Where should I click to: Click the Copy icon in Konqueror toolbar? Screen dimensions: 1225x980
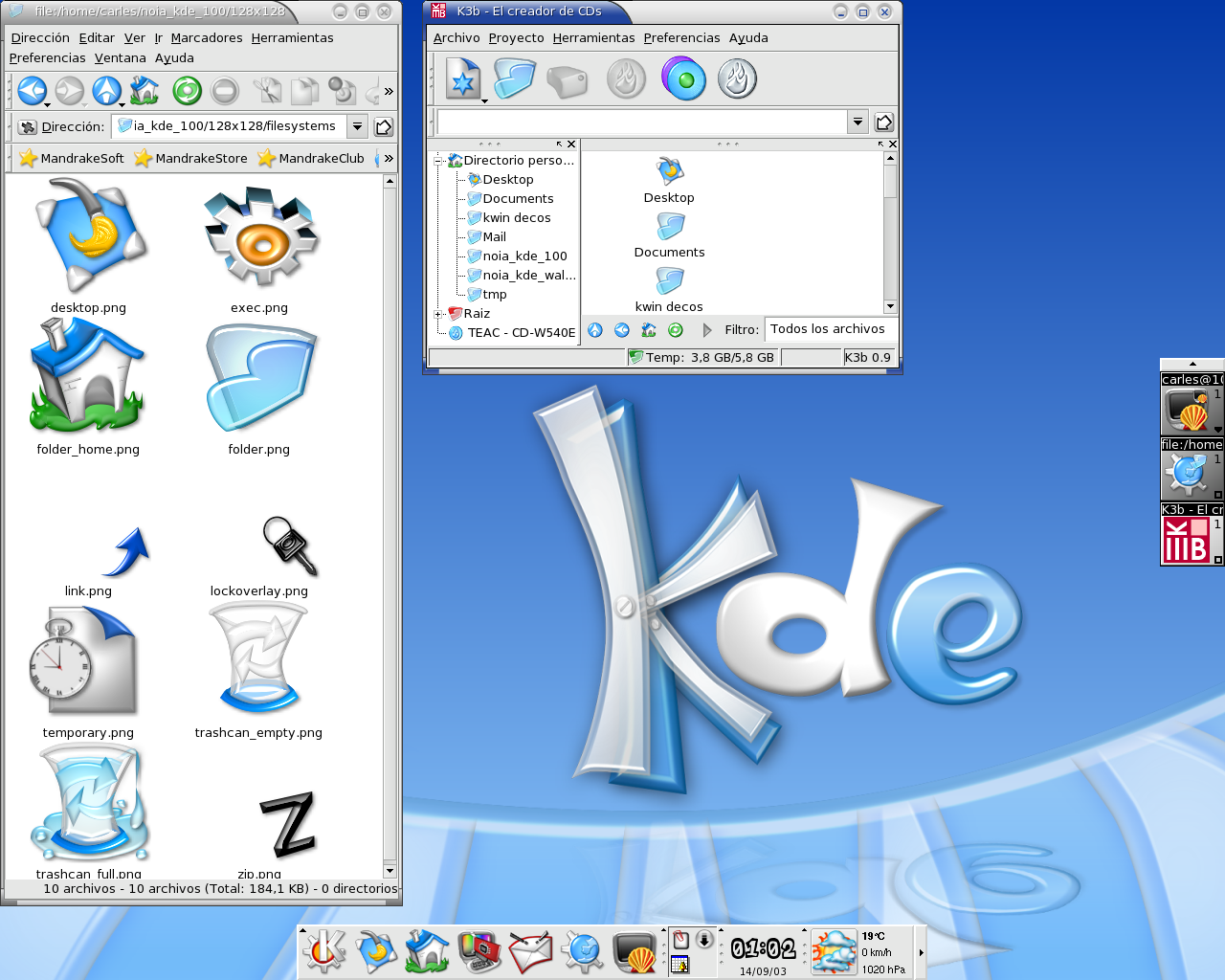pyautogui.click(x=304, y=91)
